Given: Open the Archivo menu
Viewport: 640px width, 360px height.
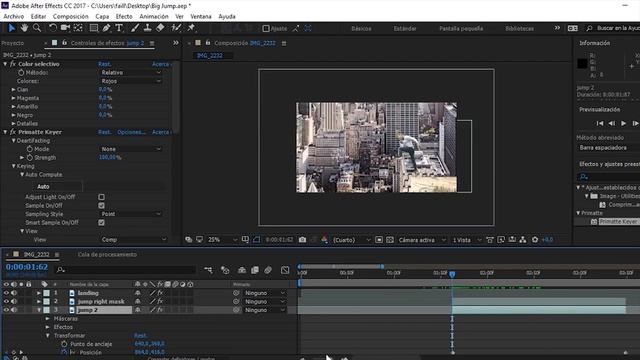Looking at the screenshot, I should [x=13, y=16].
